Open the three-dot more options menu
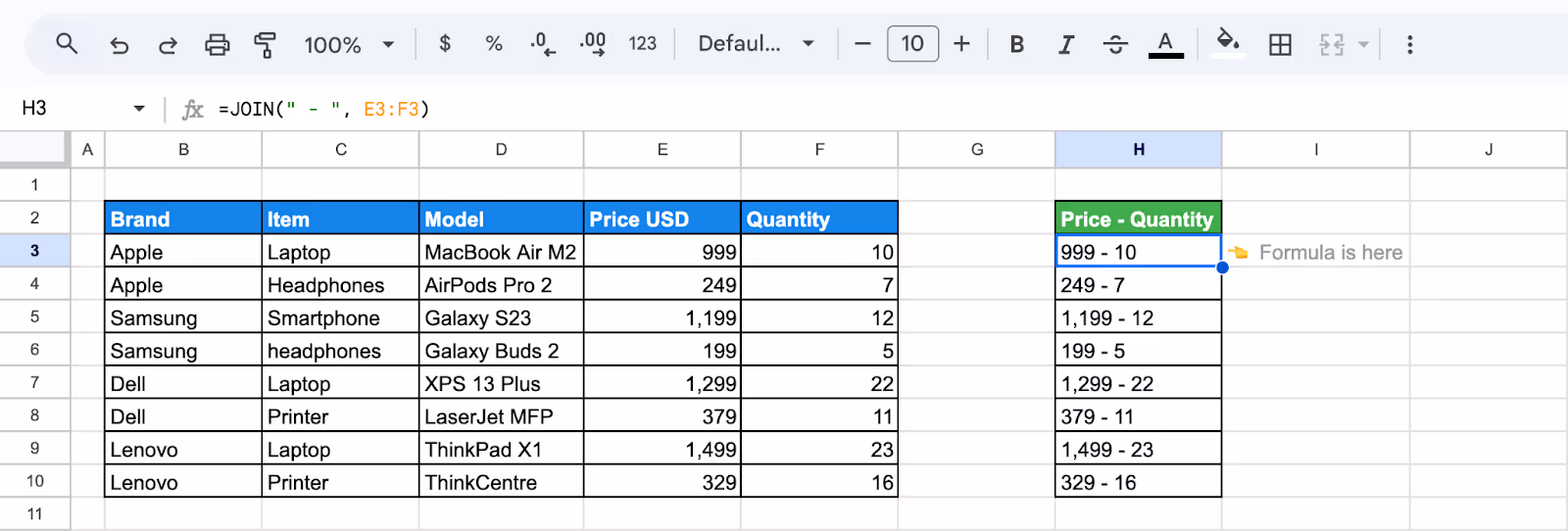This screenshot has height=531, width=1568. 1410,44
